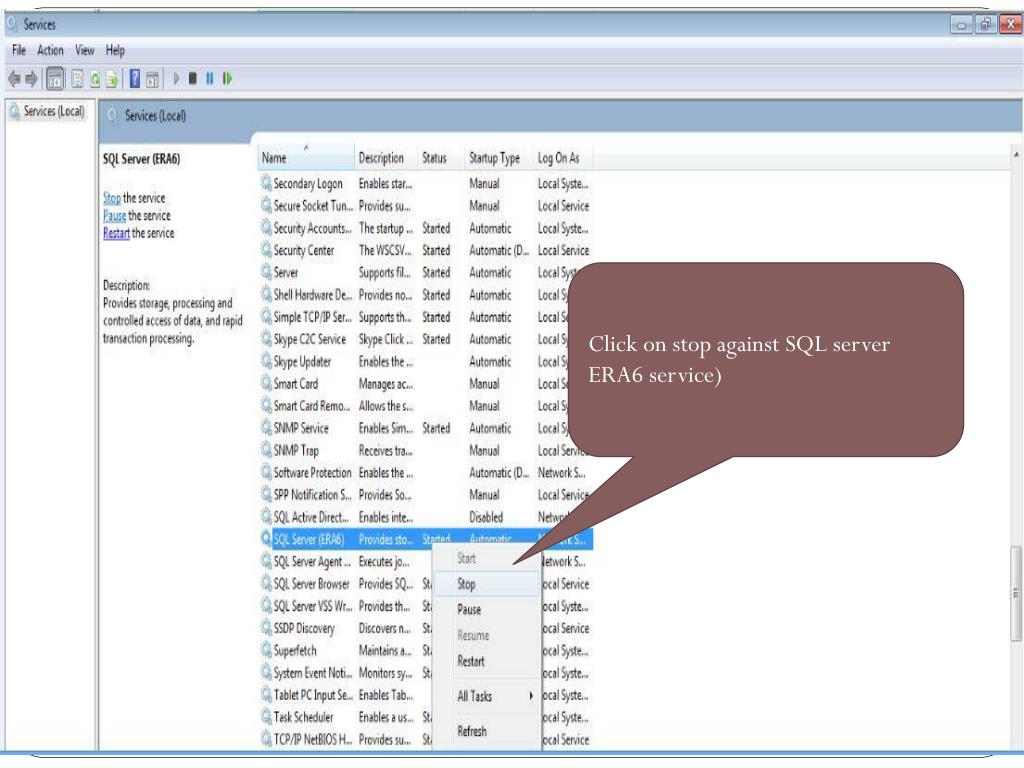Click the Back arrow toolbar icon

14,79
